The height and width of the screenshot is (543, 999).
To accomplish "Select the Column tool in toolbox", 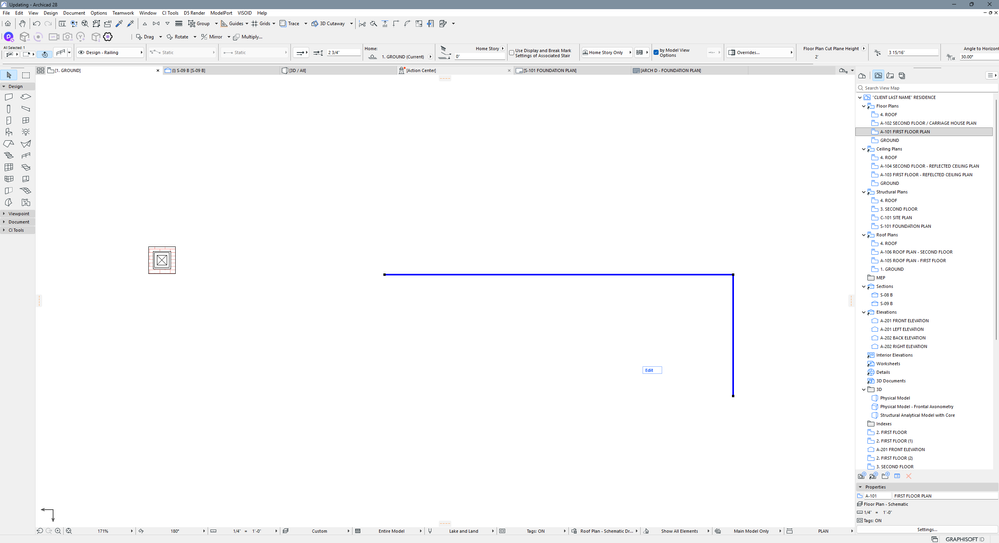I will 9,109.
